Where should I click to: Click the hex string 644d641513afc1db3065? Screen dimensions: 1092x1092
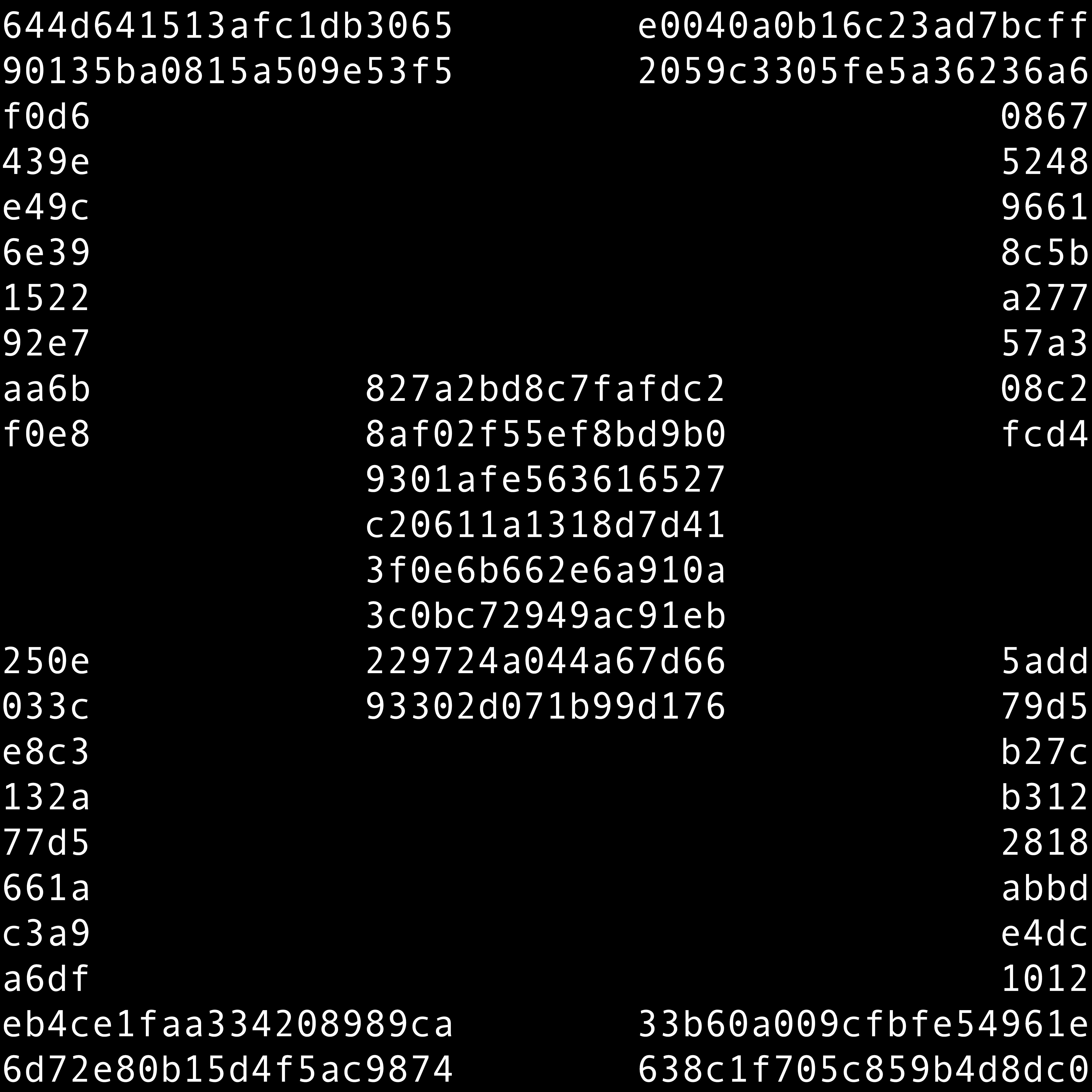point(227,26)
